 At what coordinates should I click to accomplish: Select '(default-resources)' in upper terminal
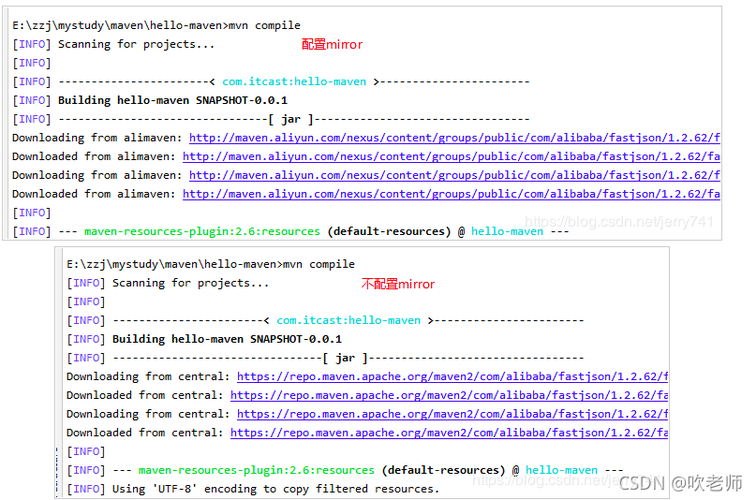(x=389, y=231)
